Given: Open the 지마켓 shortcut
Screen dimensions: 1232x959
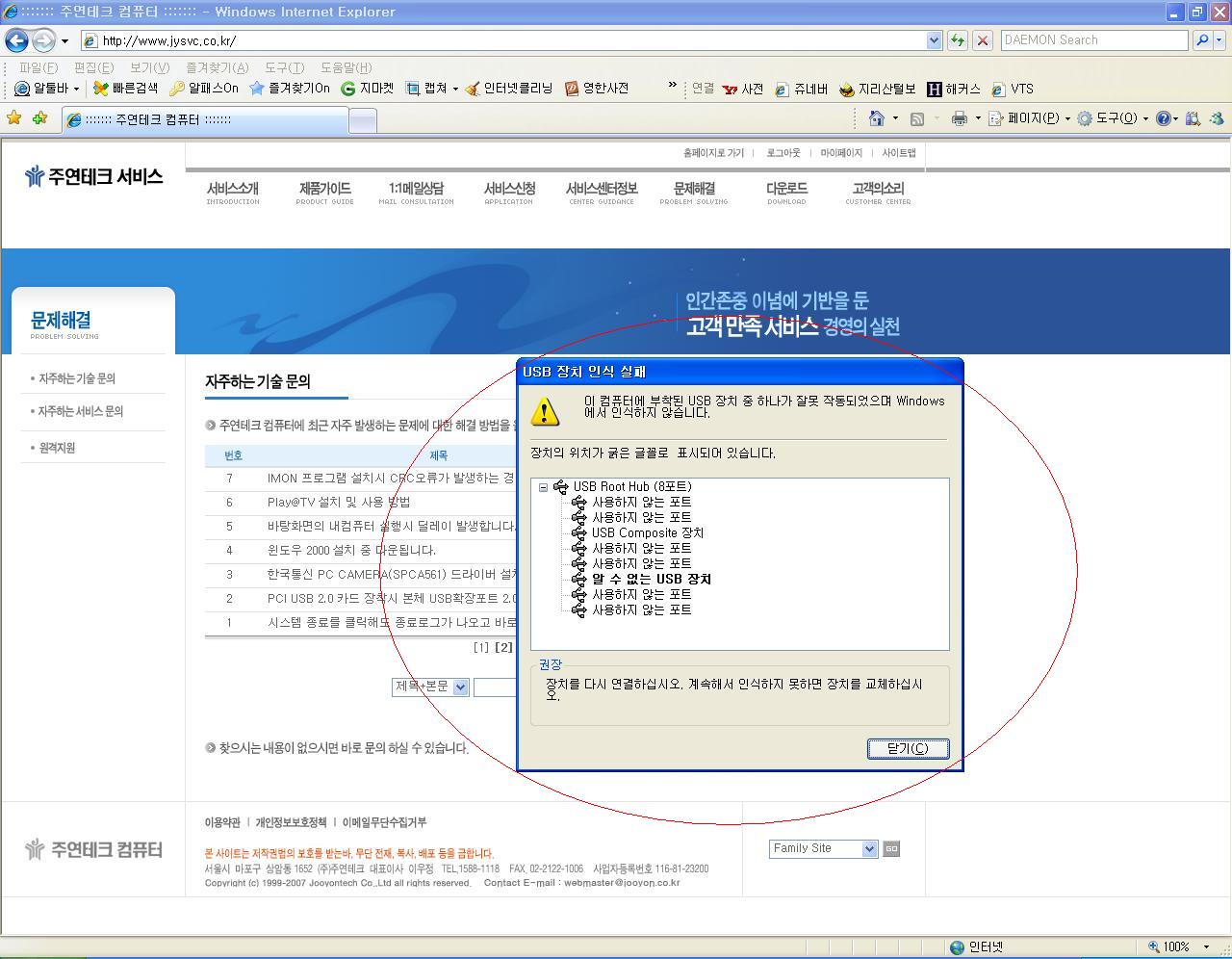Looking at the screenshot, I should tap(368, 89).
